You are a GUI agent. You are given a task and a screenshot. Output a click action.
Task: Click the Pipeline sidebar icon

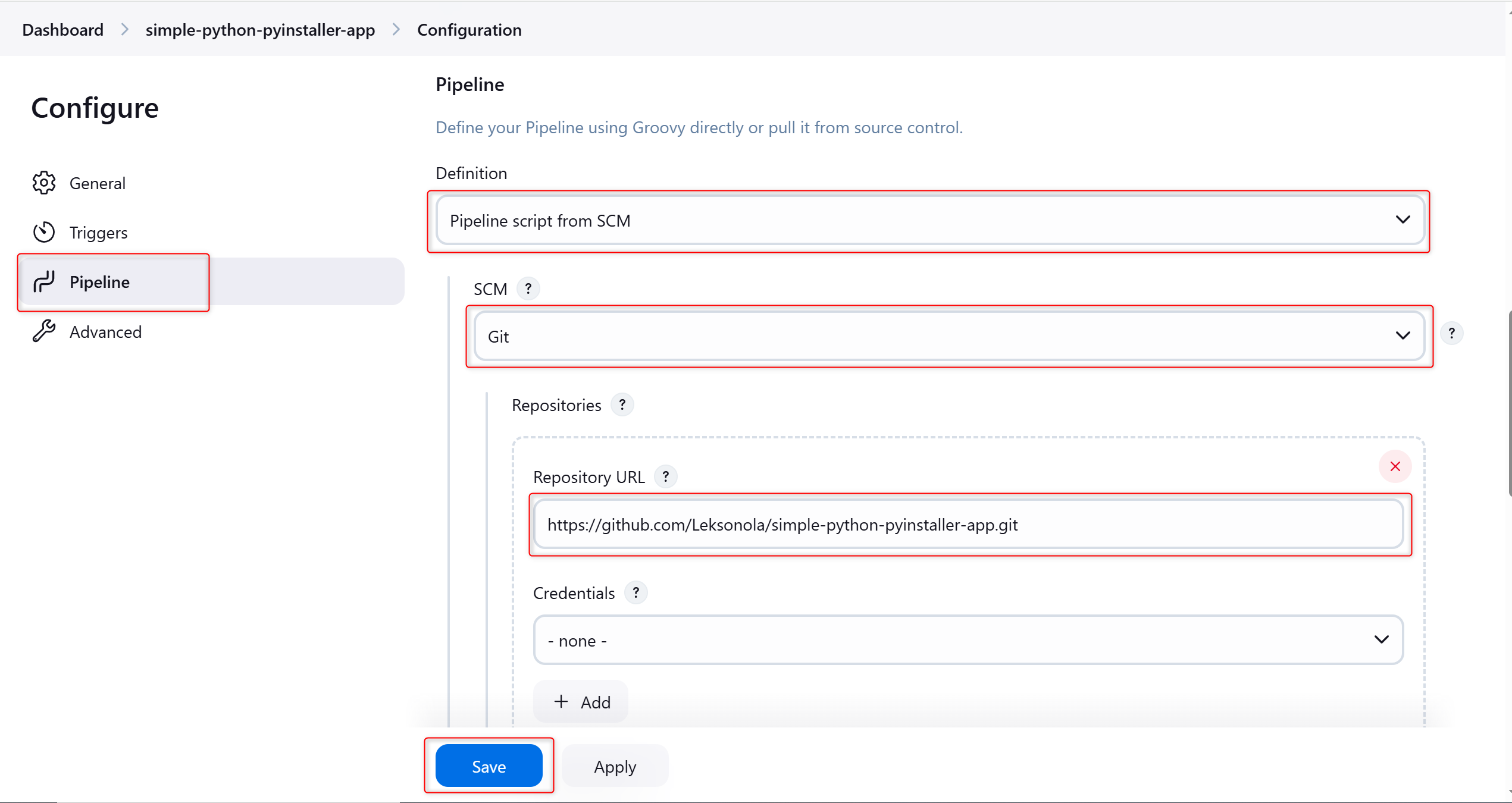pyautogui.click(x=44, y=282)
